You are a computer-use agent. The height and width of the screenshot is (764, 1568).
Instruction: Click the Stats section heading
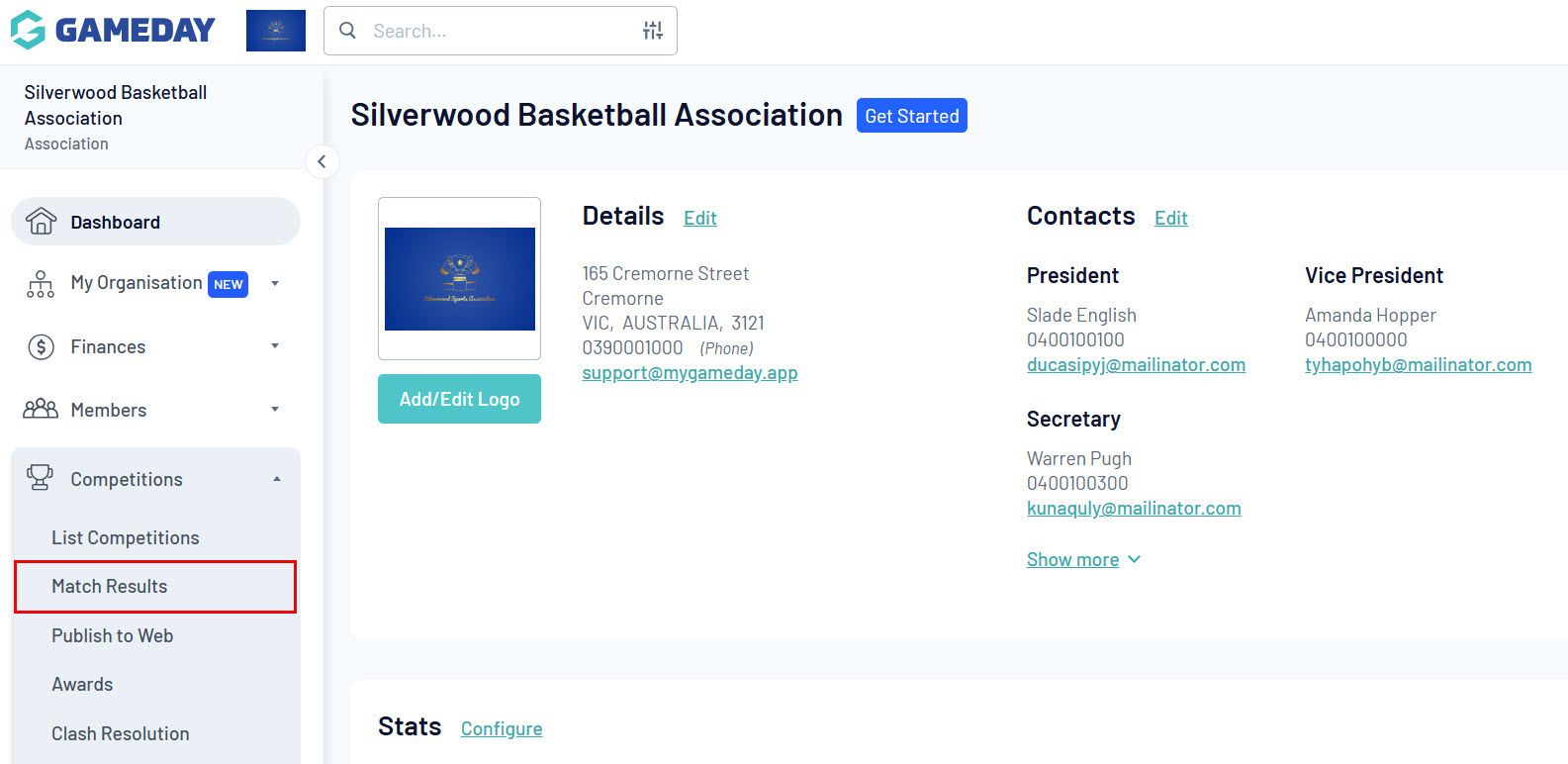click(x=410, y=726)
